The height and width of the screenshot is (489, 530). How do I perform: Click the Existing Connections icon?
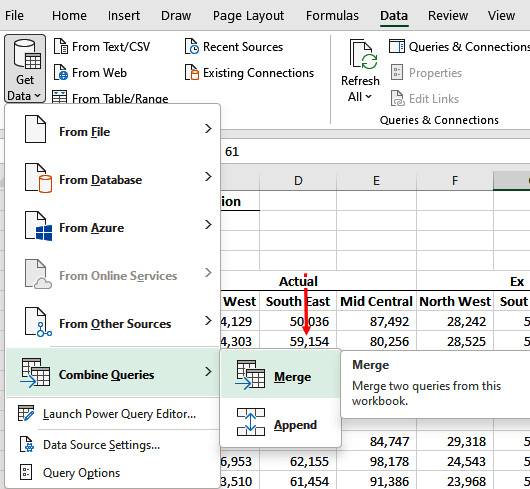pyautogui.click(x=192, y=72)
